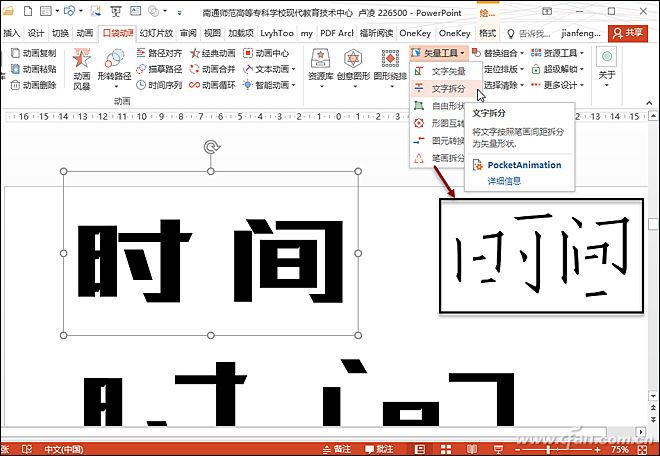Switch to the 审阅 Review tab
Viewport: 660px width, 456px height.
(x=188, y=33)
